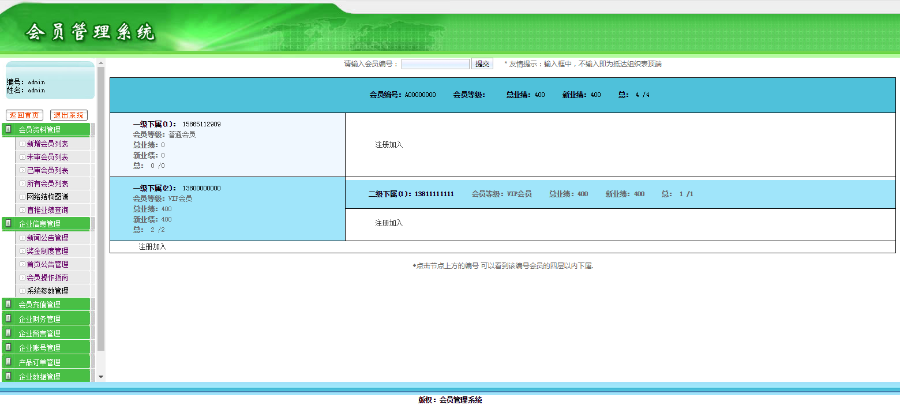Collapse the 会员资料管理 sidebar section
This screenshot has height=405, width=900.
tap(47, 130)
